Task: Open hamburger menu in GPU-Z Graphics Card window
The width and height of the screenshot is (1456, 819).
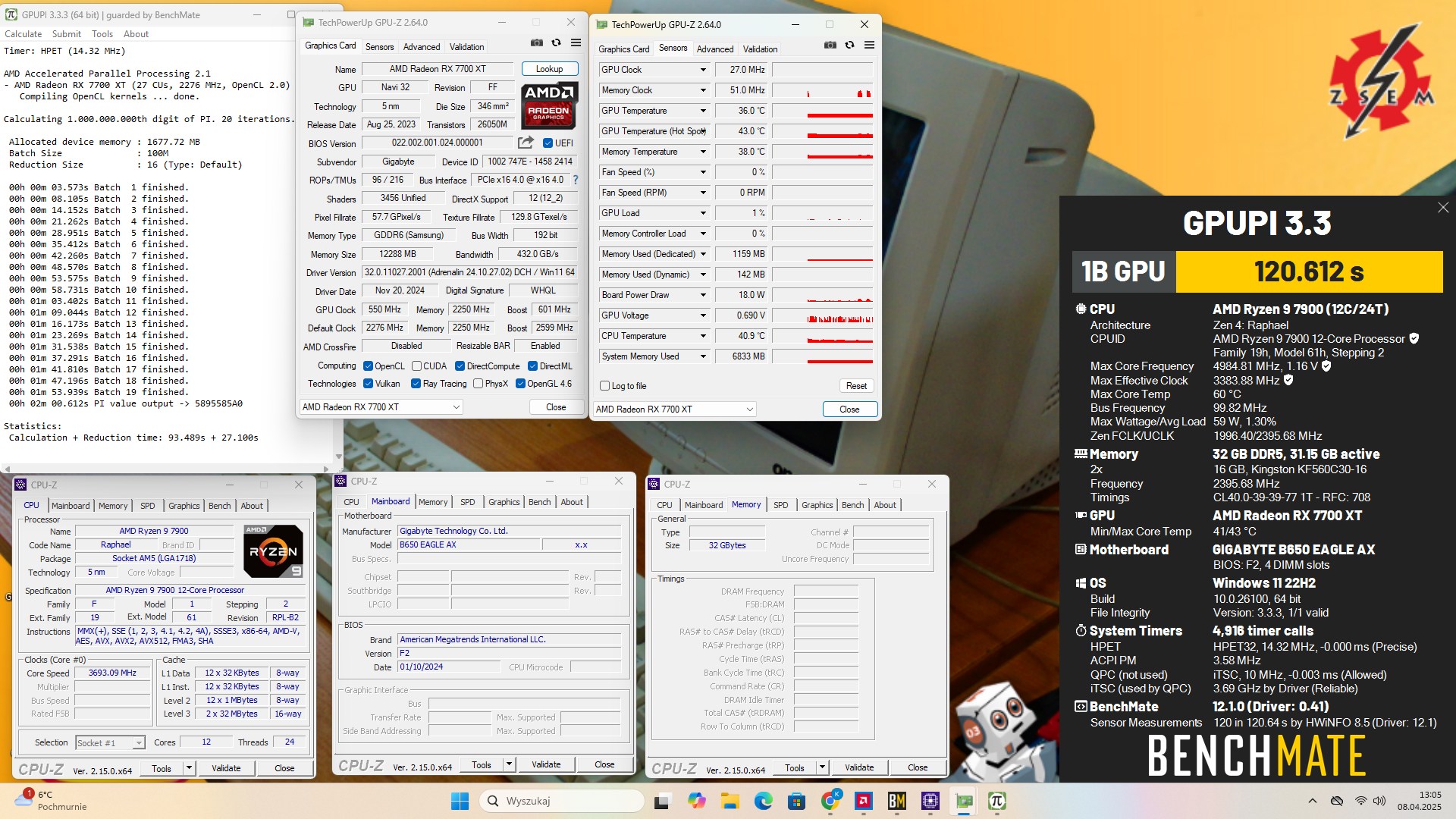Action: (576, 43)
